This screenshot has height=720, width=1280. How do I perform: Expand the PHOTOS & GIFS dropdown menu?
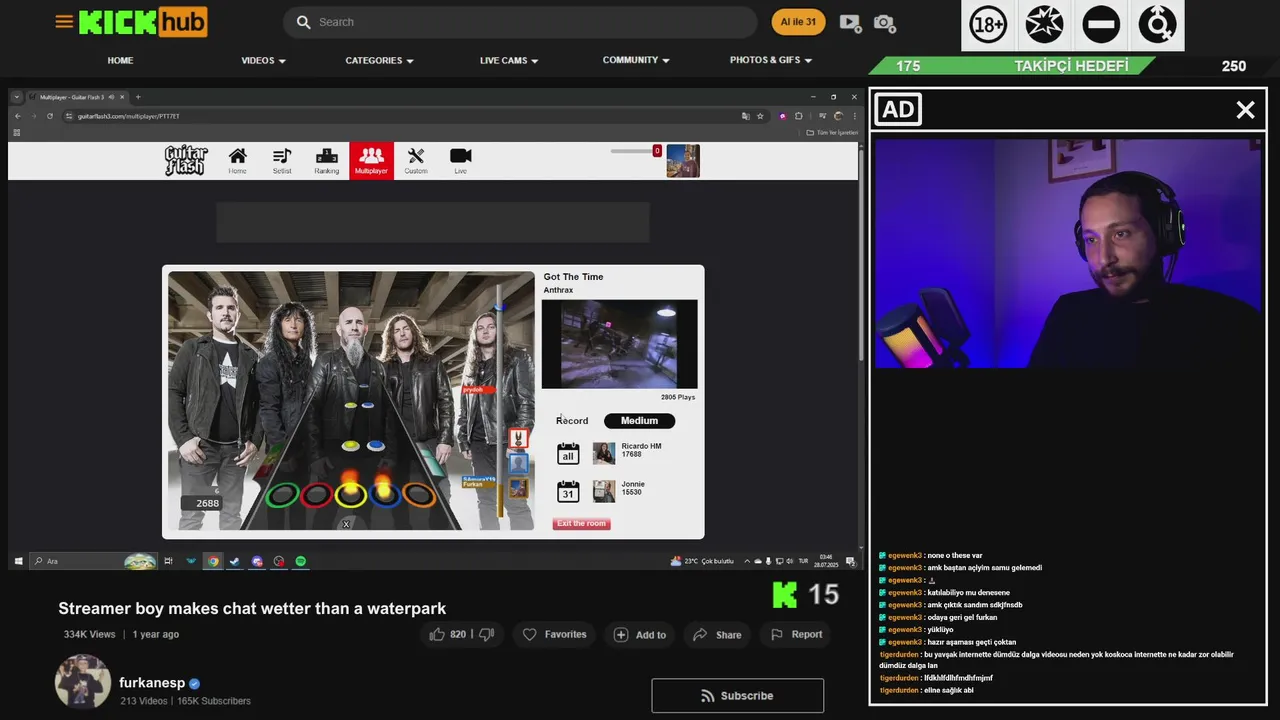pyautogui.click(x=771, y=61)
